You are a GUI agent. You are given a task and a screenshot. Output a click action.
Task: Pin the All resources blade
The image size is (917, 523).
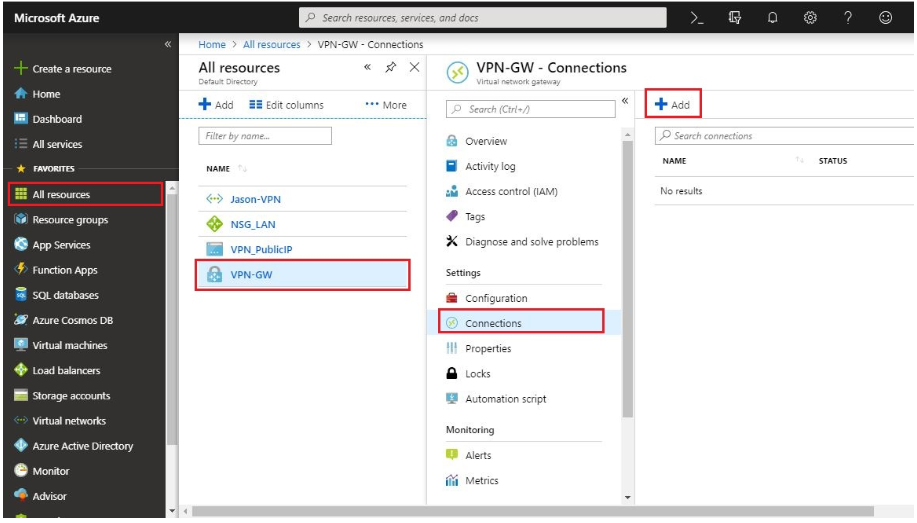click(391, 68)
